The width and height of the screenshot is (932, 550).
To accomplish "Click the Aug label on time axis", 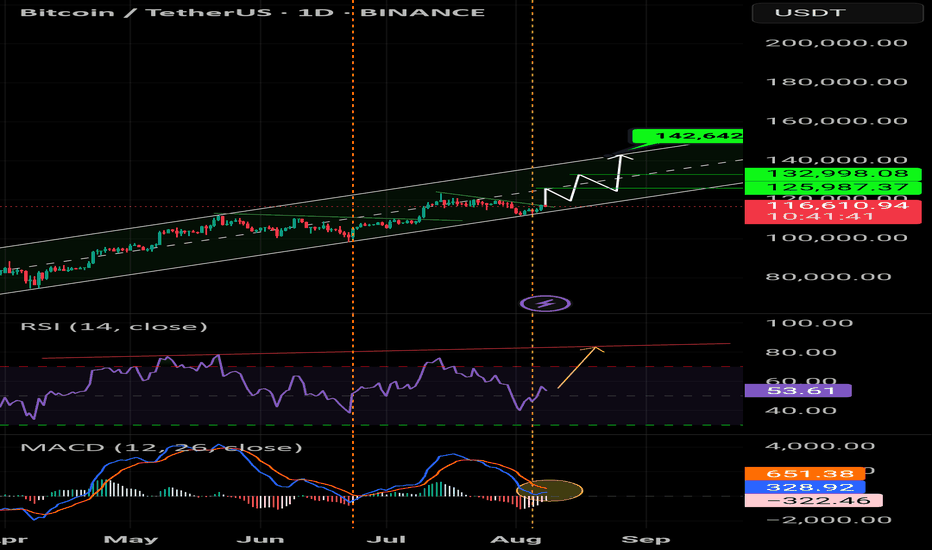I will click(516, 539).
